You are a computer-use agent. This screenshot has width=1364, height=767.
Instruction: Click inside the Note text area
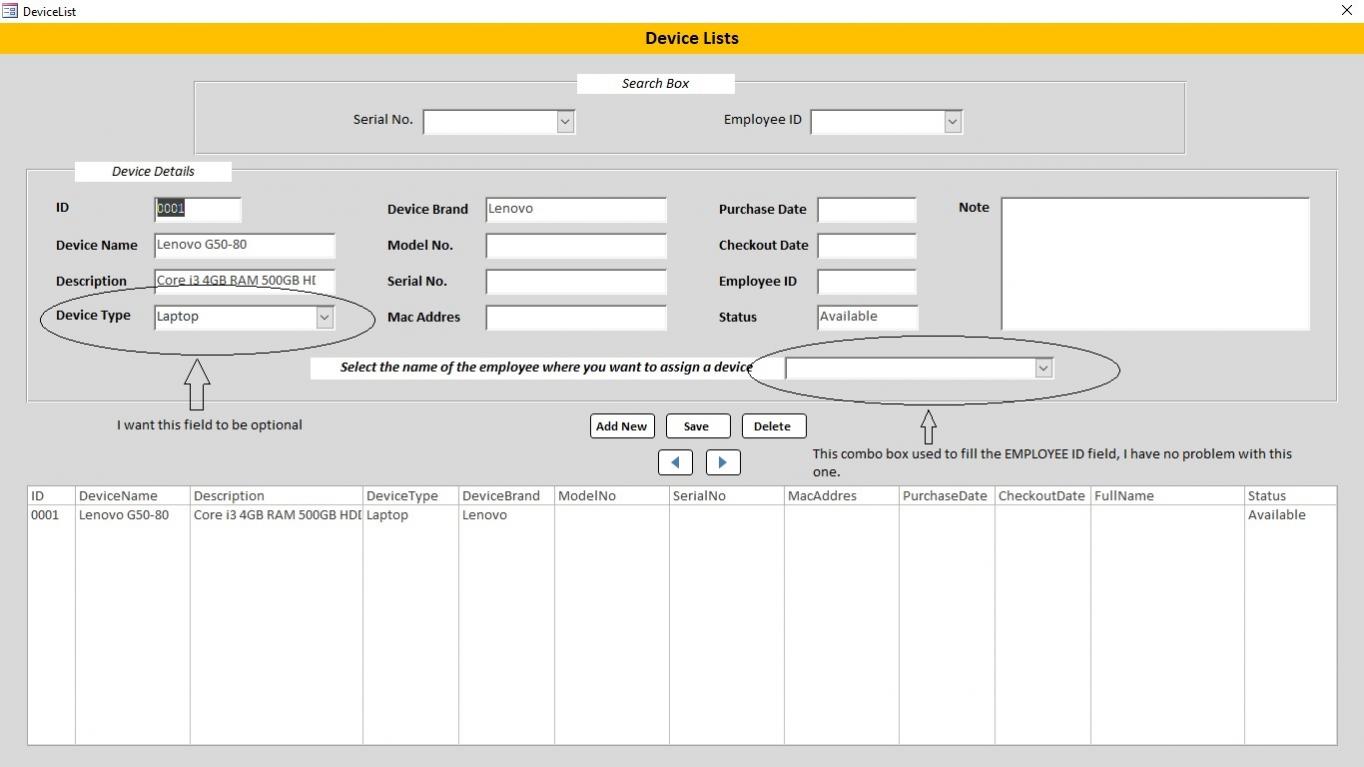tap(1155, 263)
